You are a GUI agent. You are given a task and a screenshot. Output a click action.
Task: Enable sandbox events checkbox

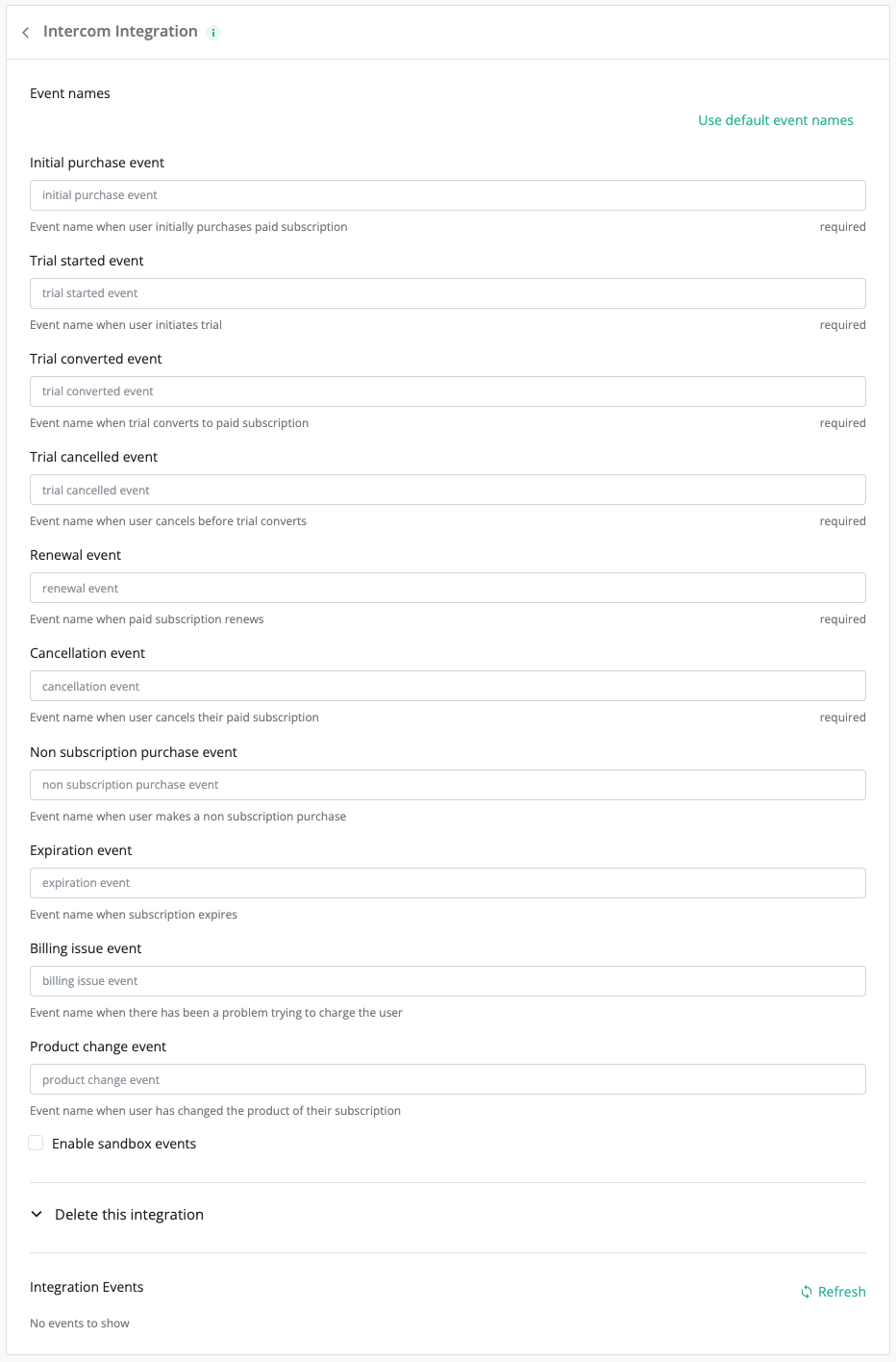click(x=36, y=1143)
